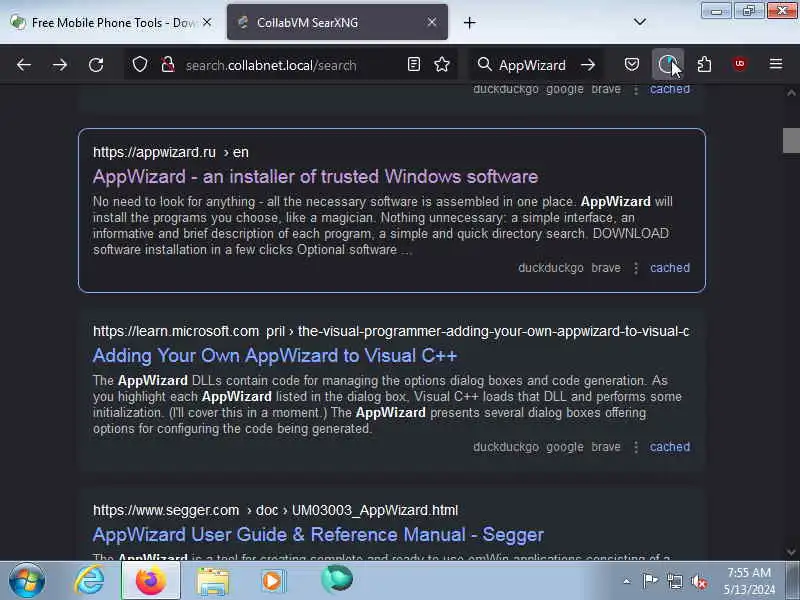Click the scrollbar up arrow
The width and height of the screenshot is (800, 600).
click(x=791, y=92)
